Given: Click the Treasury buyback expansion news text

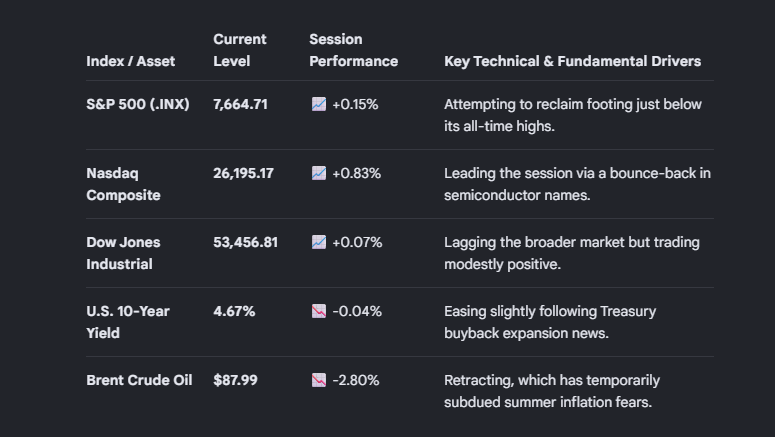Looking at the screenshot, I should [x=550, y=322].
